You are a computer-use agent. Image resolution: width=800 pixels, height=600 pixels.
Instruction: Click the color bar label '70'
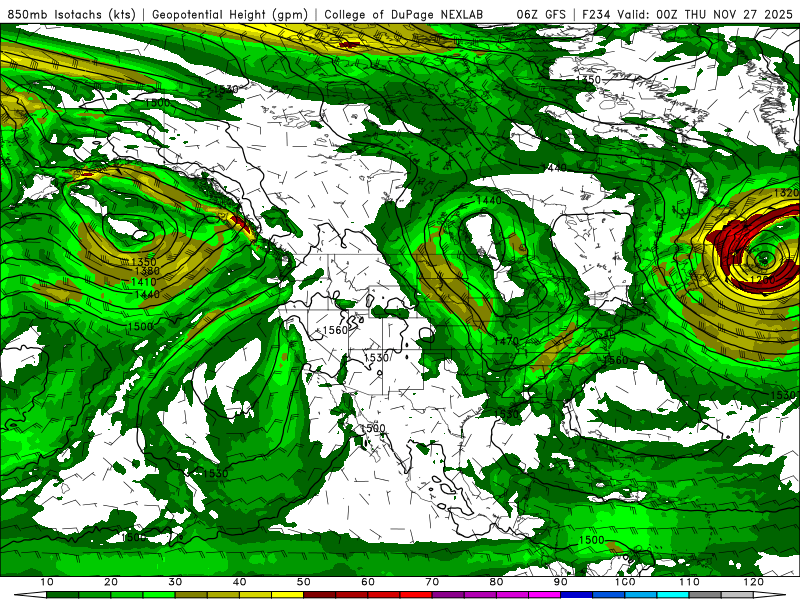(x=432, y=582)
